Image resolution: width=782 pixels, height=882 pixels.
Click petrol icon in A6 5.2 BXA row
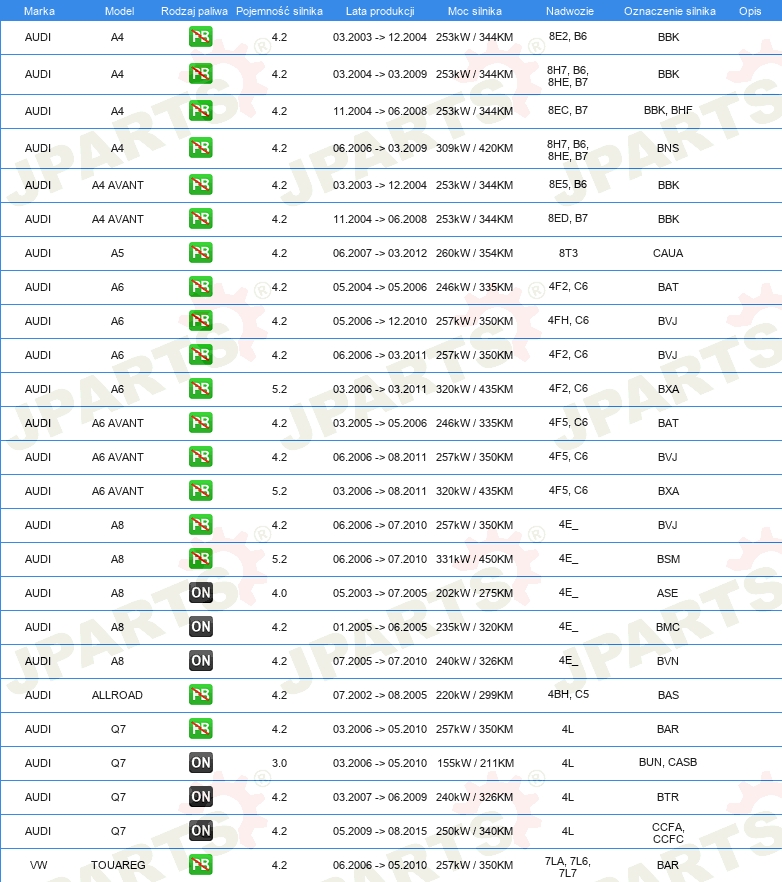201,389
